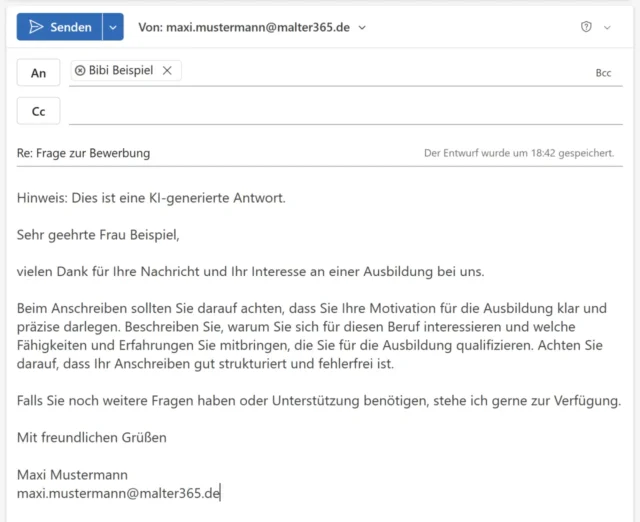Viewport: 640px width, 522px height.
Task: Click into the An recipients field empty area
Action: coord(380,72)
